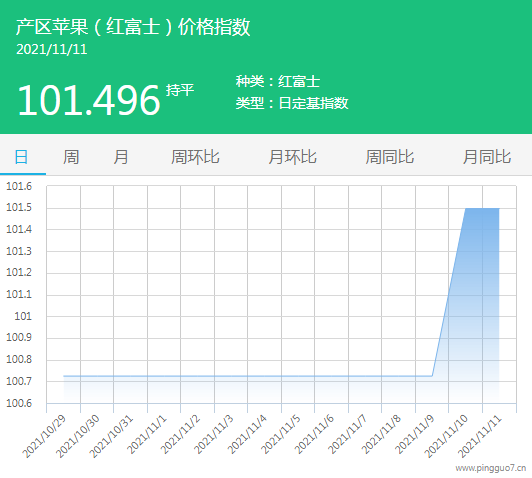Click the 101.5 y-axis value label
Screen dimensions: 532x478
pos(19,208)
